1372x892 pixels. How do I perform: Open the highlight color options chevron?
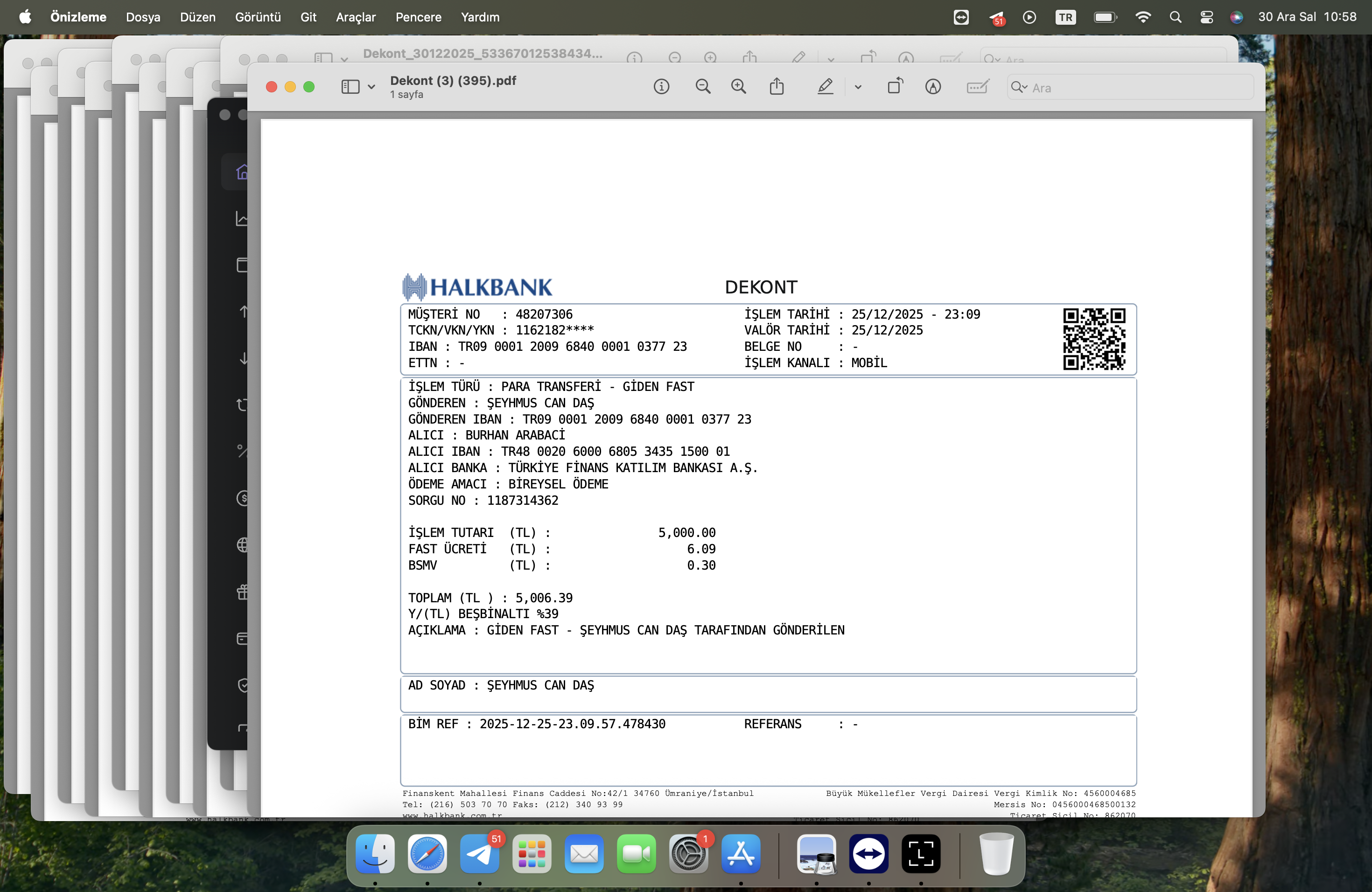[x=858, y=87]
